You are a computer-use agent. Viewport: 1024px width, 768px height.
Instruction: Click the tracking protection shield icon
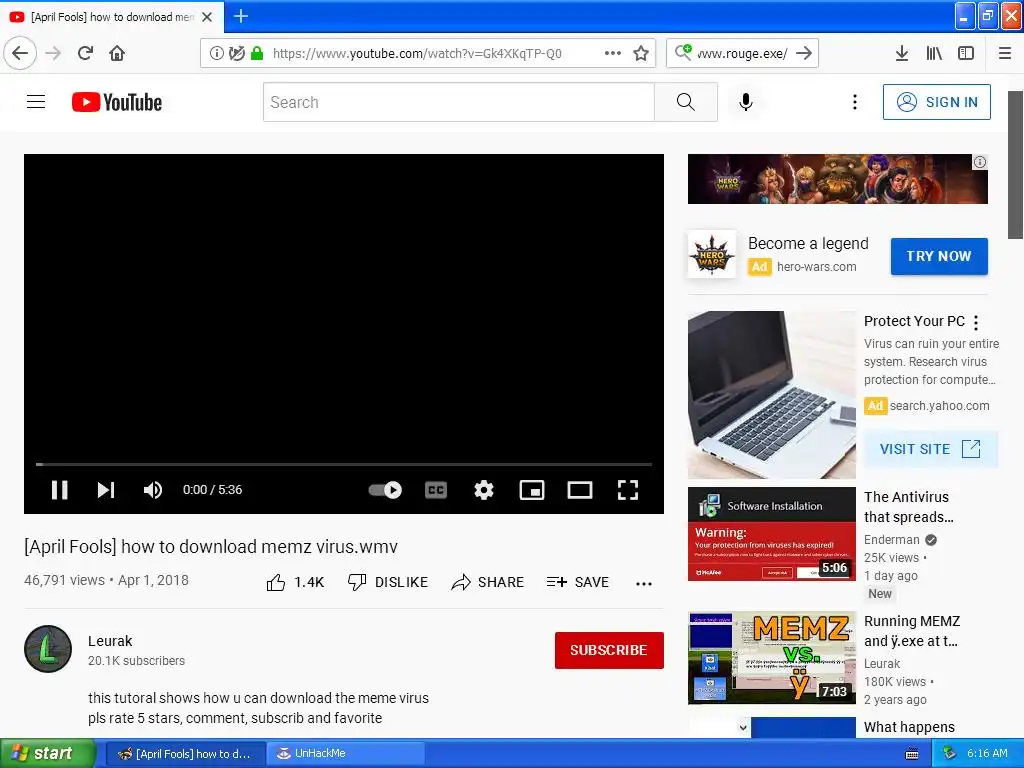pos(237,53)
